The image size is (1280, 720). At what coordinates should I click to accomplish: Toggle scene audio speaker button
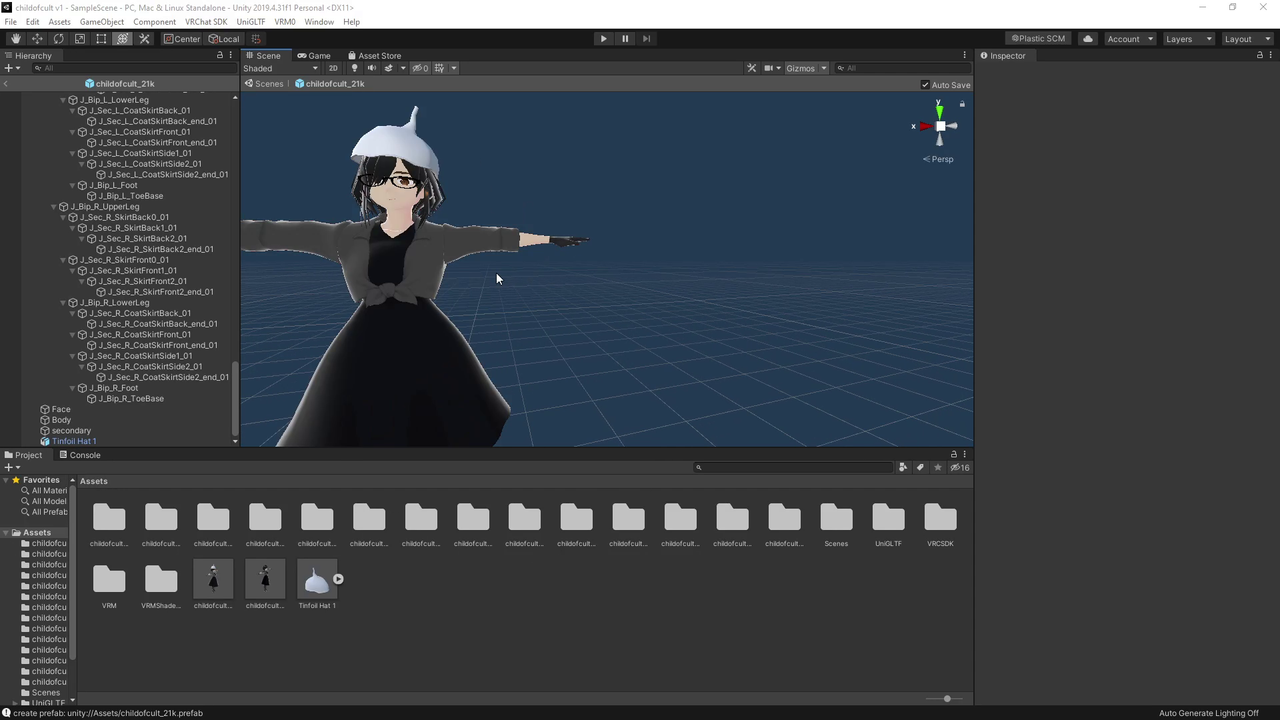371,68
